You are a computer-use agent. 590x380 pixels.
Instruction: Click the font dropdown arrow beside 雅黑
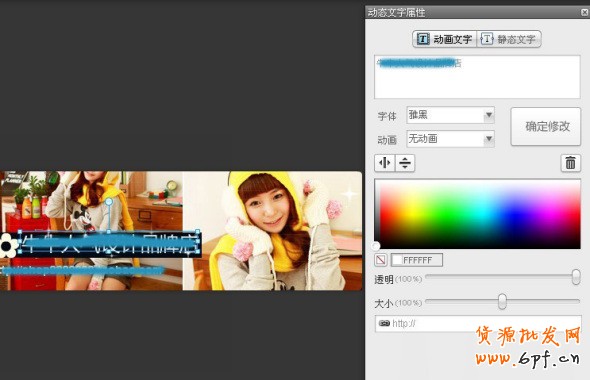tap(488, 115)
